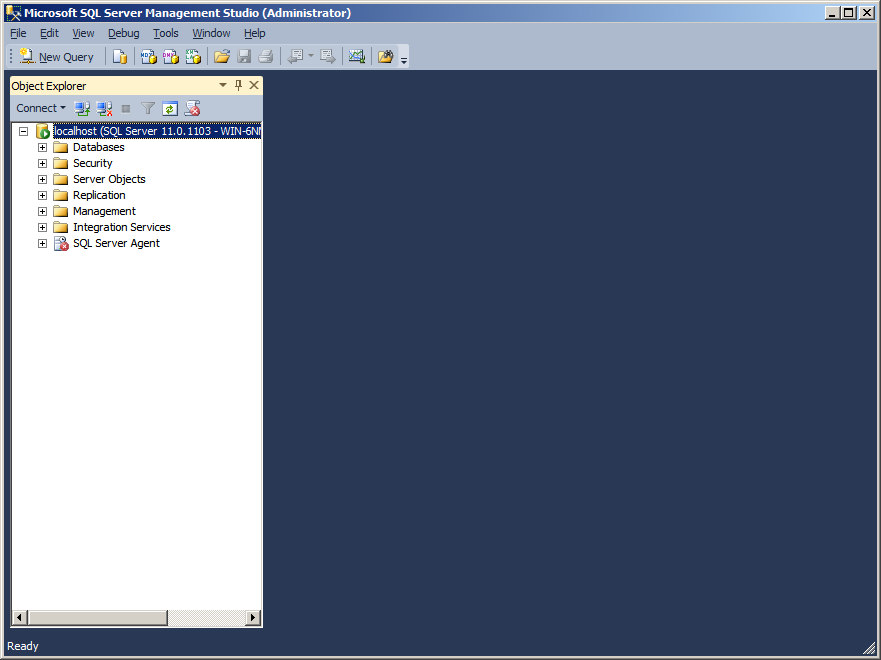Close the Object Explorer panel

coord(254,85)
